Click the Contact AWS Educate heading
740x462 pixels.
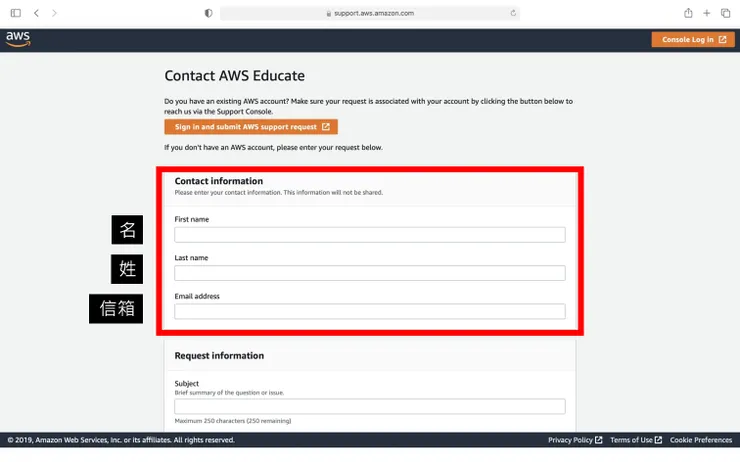pyautogui.click(x=234, y=76)
